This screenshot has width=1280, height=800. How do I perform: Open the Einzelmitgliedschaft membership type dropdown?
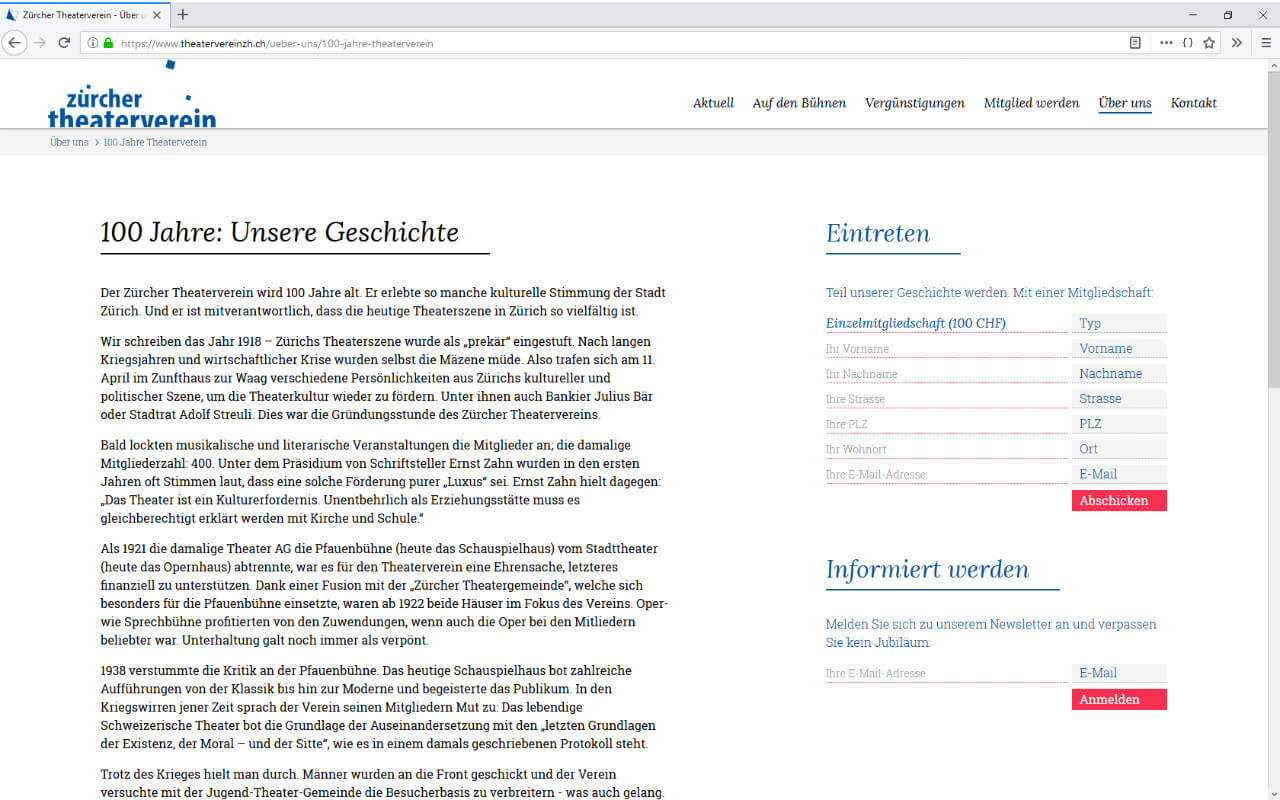[946, 323]
